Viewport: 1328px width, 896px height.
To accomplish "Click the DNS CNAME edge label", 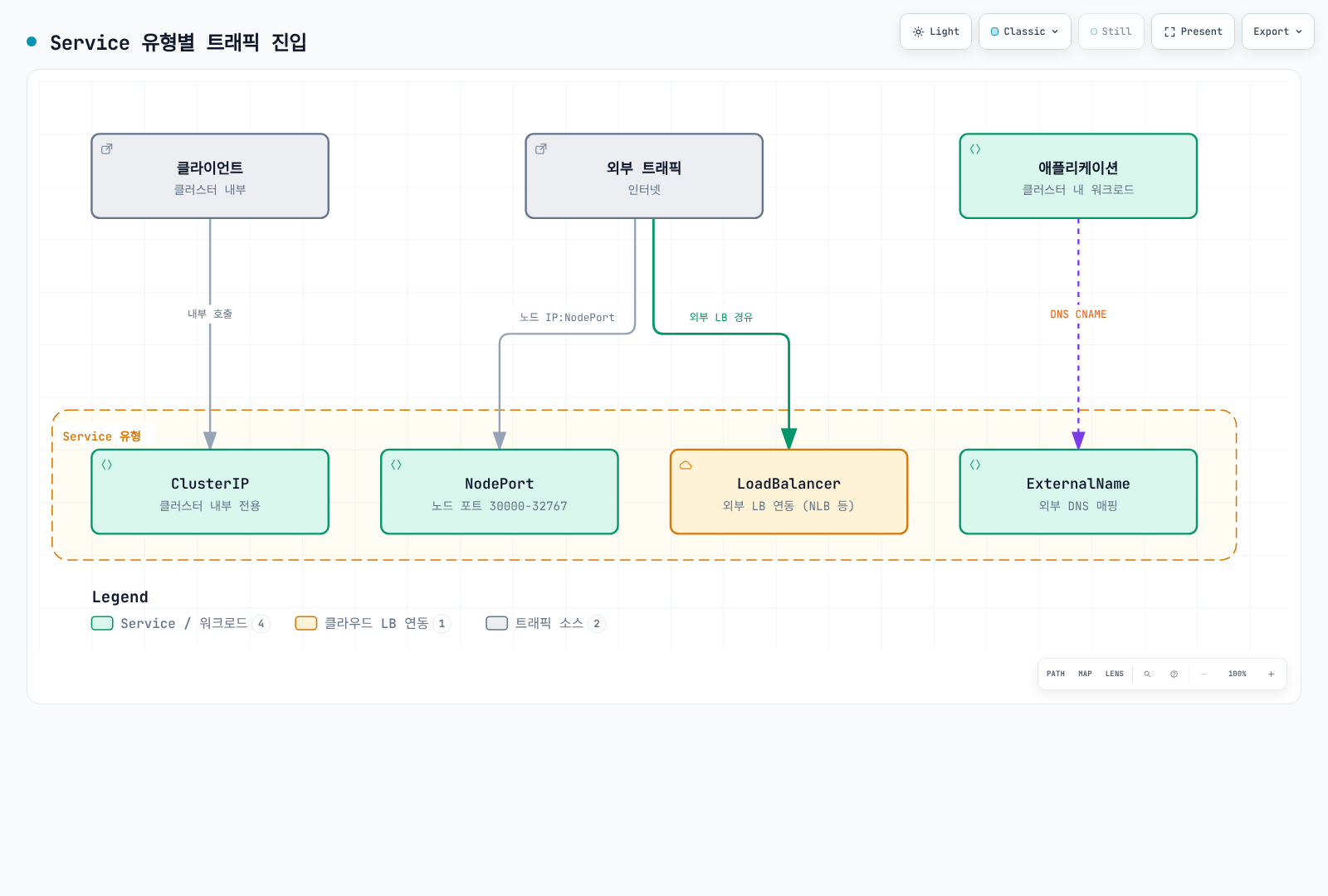I will point(1078,314).
